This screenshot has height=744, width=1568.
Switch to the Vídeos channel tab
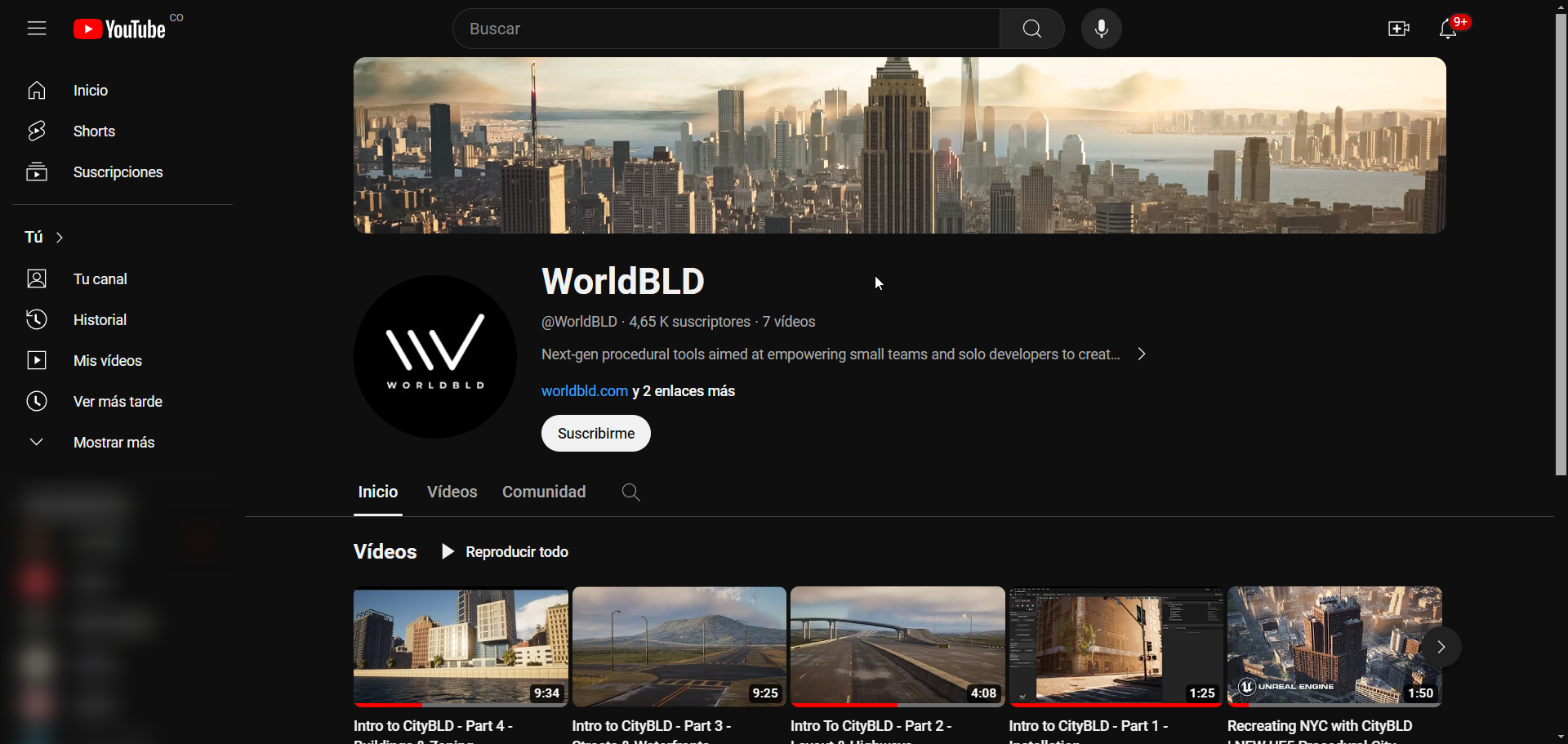[452, 492]
